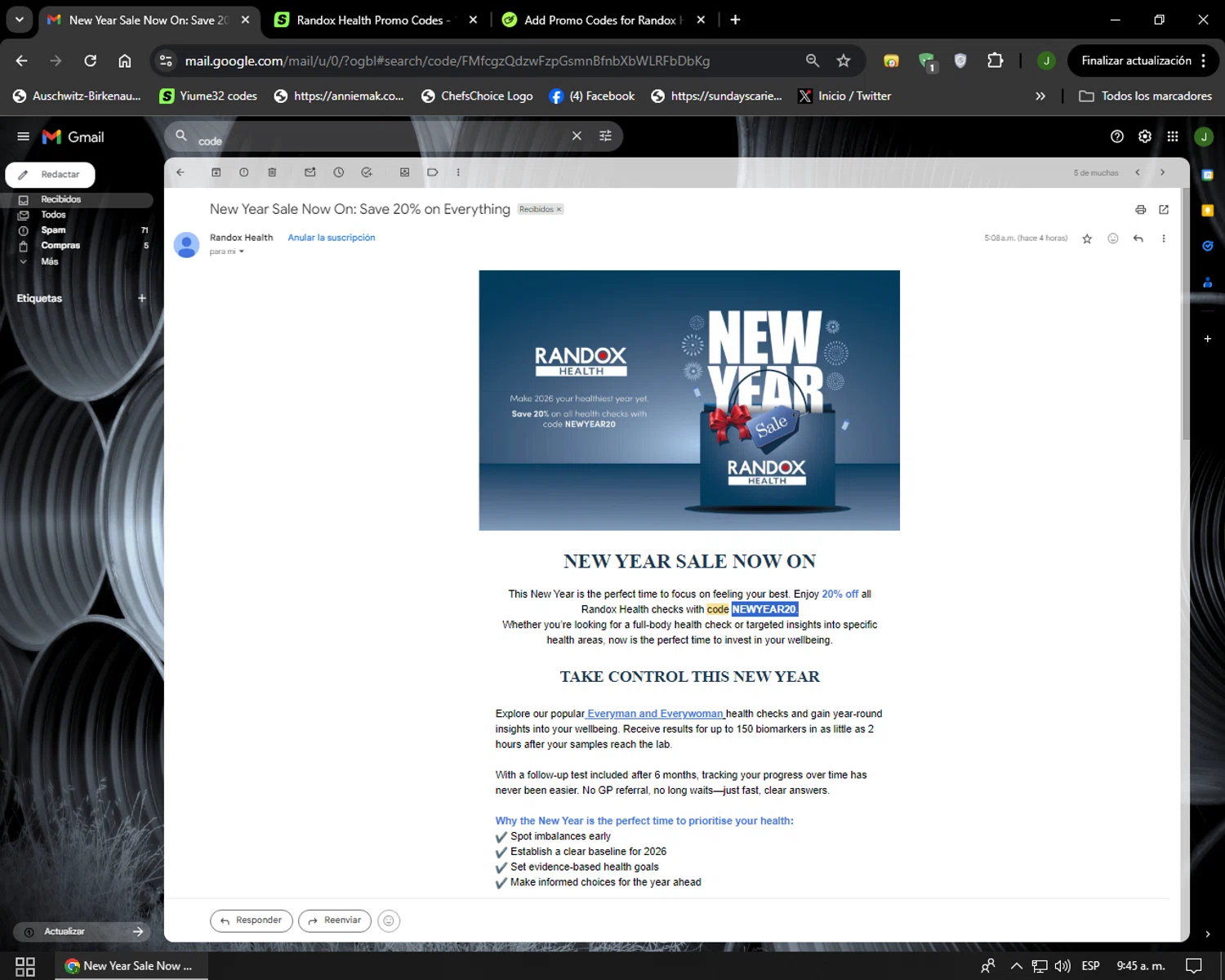The height and width of the screenshot is (980, 1225).
Task: Click Anular la suscripción link
Action: [x=332, y=238]
